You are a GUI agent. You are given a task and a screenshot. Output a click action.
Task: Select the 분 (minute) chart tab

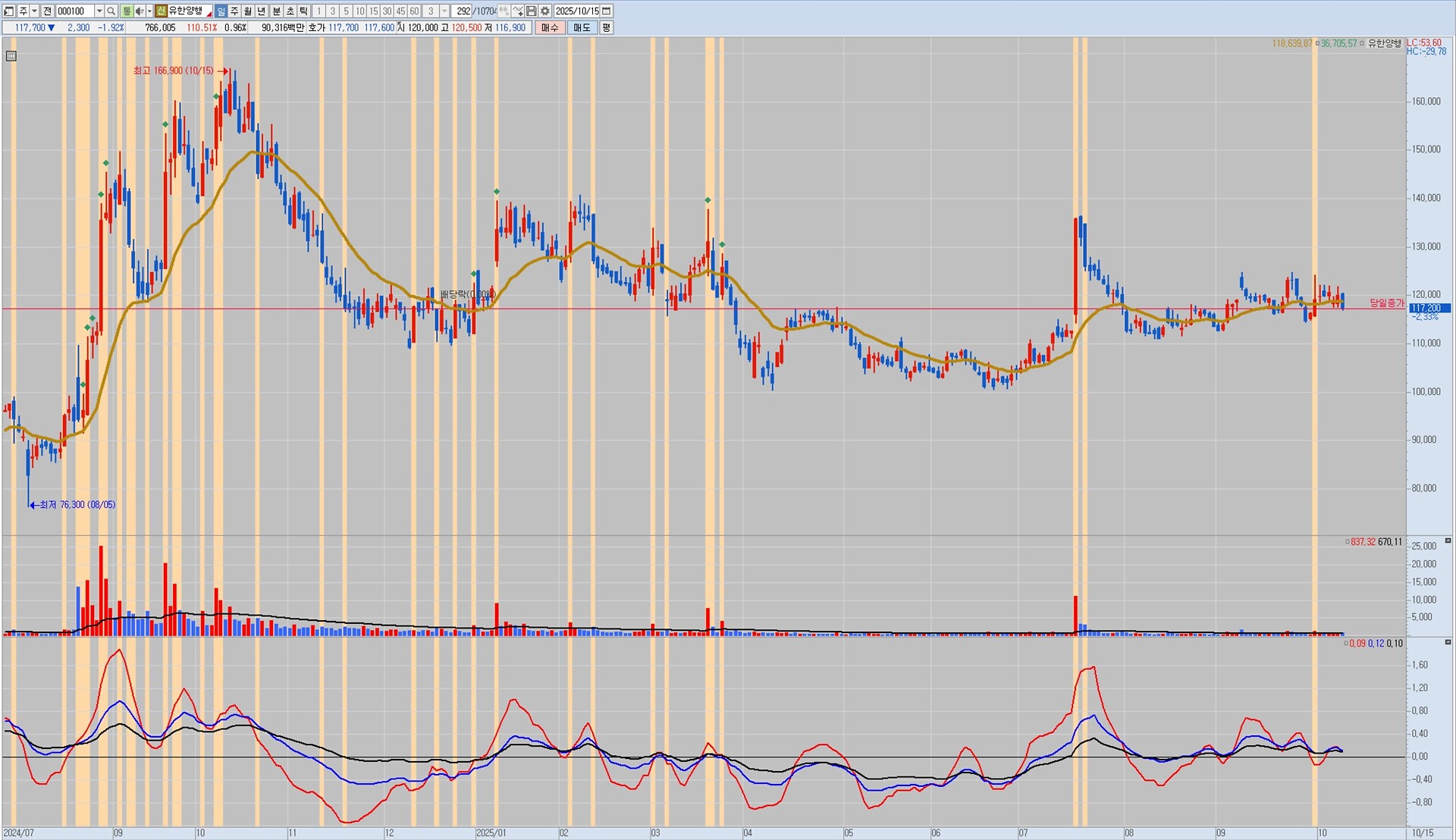(x=276, y=11)
